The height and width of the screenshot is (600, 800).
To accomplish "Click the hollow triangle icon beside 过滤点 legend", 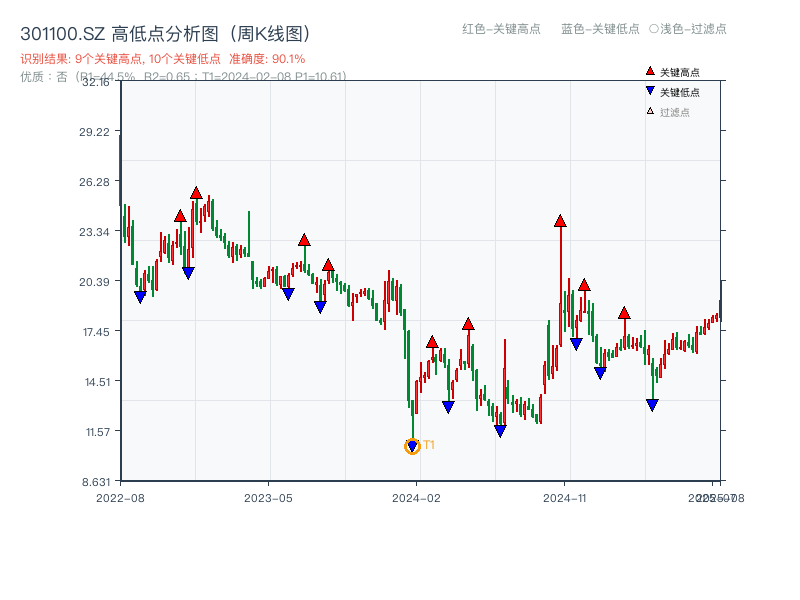I will point(650,111).
